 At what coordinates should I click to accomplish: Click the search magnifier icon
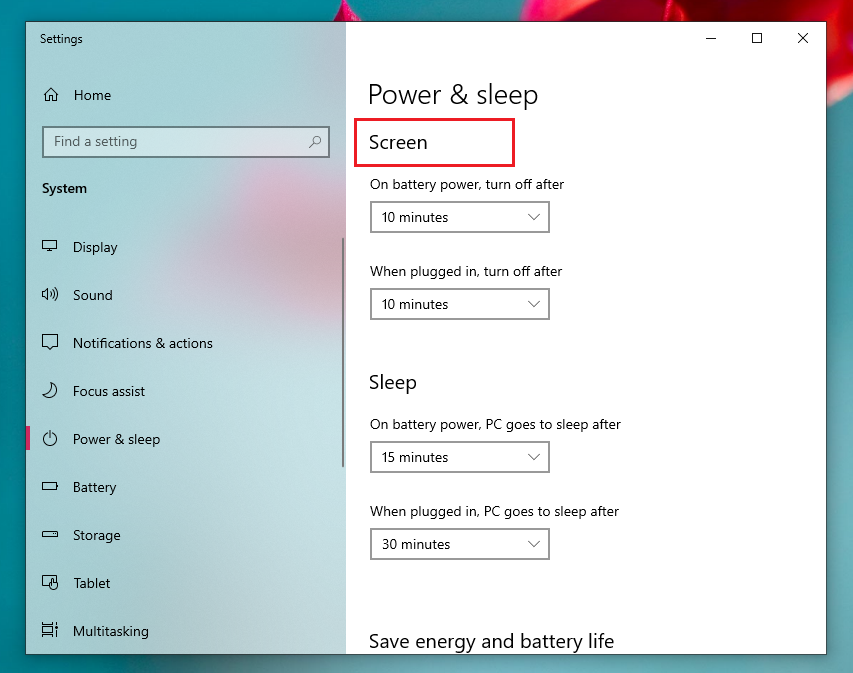(x=315, y=141)
